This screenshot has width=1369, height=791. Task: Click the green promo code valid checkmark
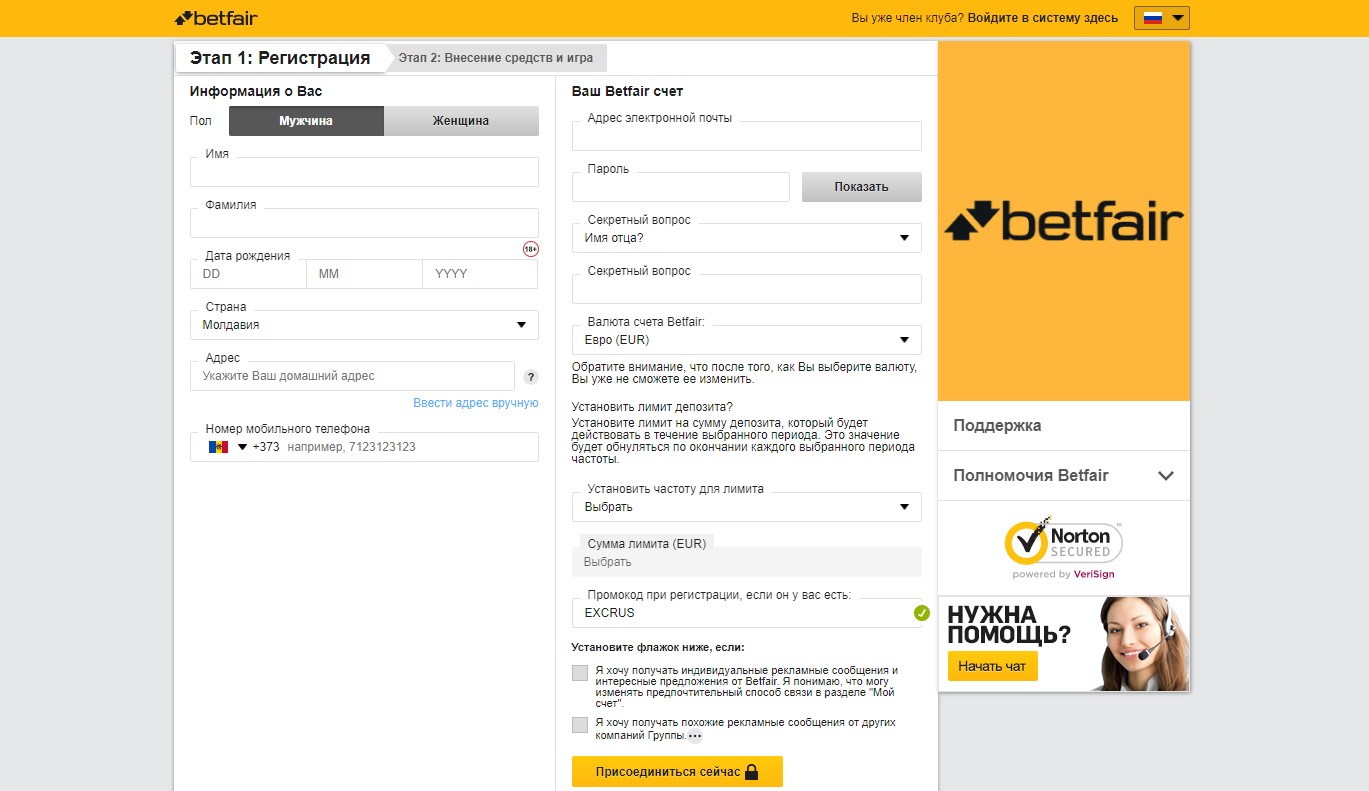pyautogui.click(x=922, y=613)
